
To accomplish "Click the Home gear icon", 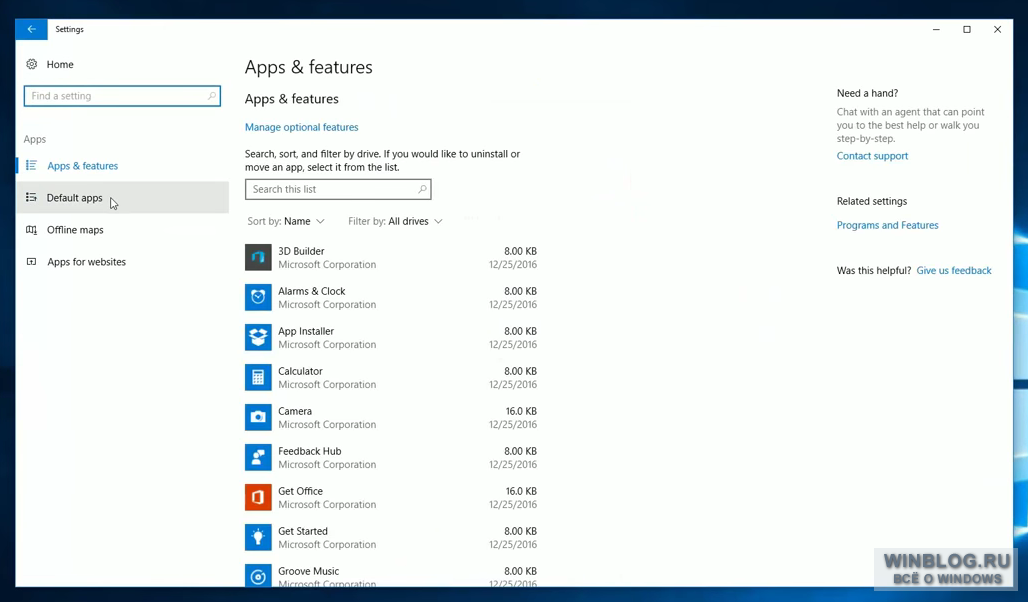I will (31, 64).
